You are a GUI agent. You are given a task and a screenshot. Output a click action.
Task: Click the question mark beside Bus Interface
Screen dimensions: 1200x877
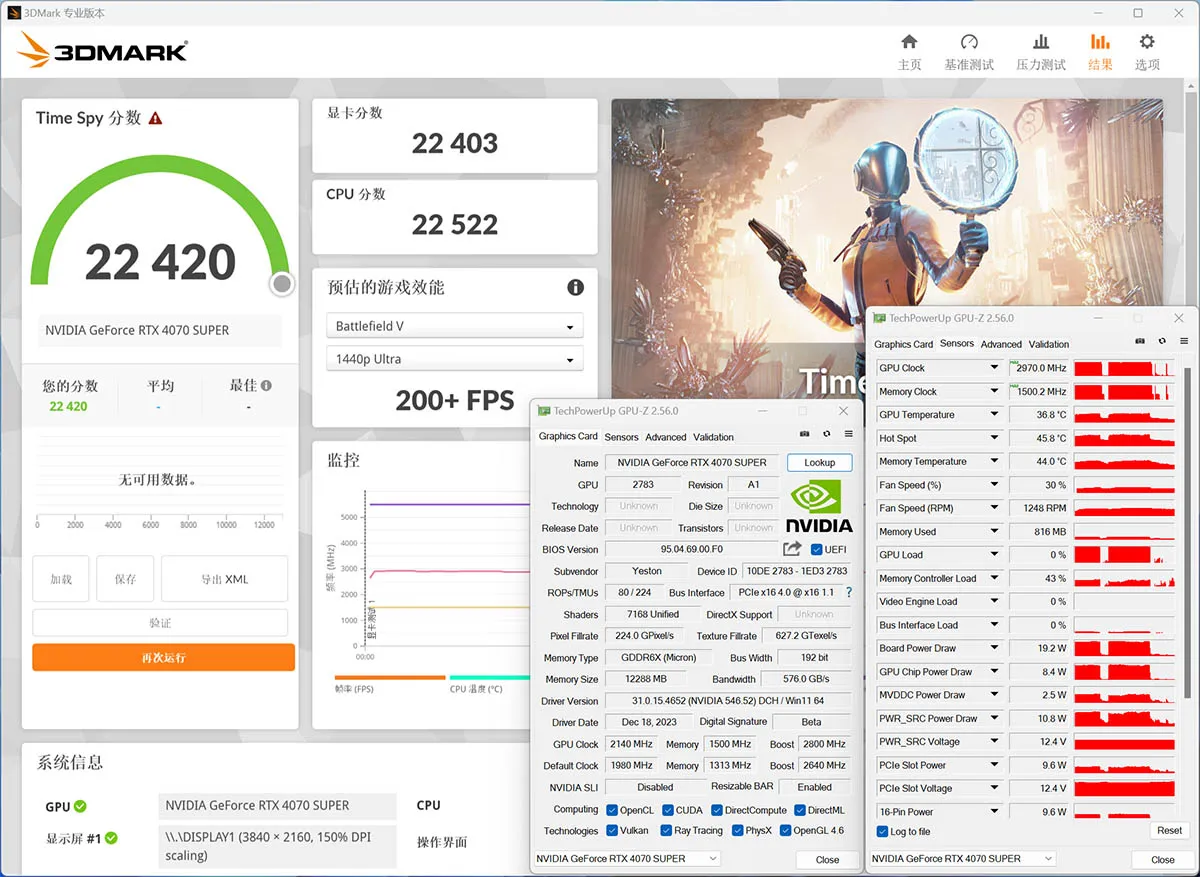pos(849,592)
